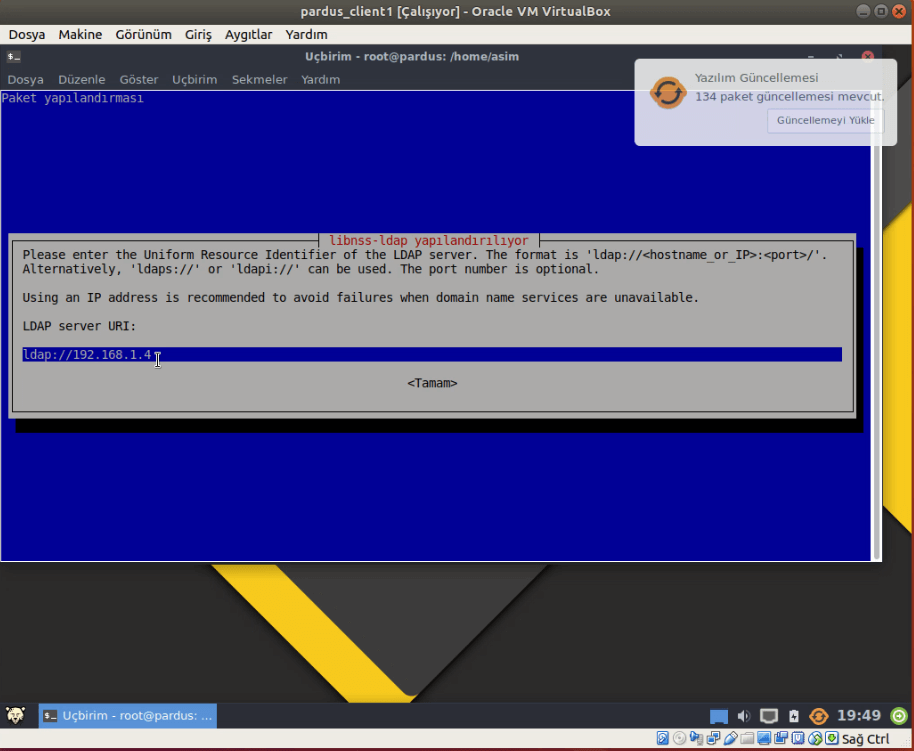Open the Sekmeler menu
This screenshot has width=914, height=751.
pos(259,79)
